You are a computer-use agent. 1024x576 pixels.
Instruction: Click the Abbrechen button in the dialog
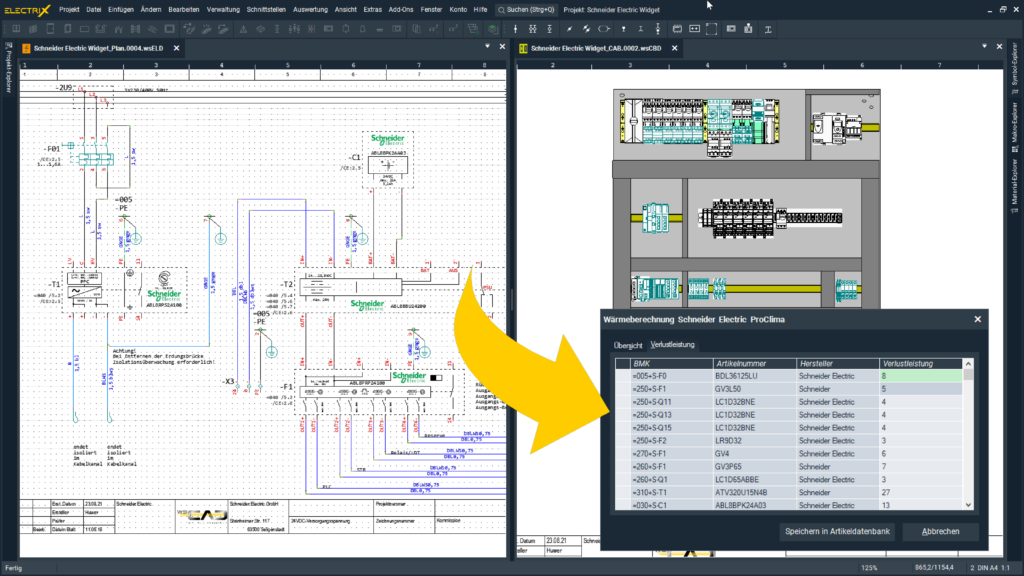(940, 531)
